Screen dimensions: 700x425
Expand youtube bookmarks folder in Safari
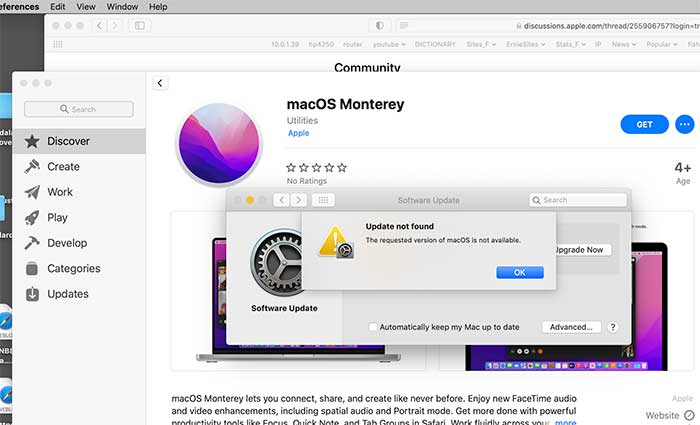click(389, 44)
